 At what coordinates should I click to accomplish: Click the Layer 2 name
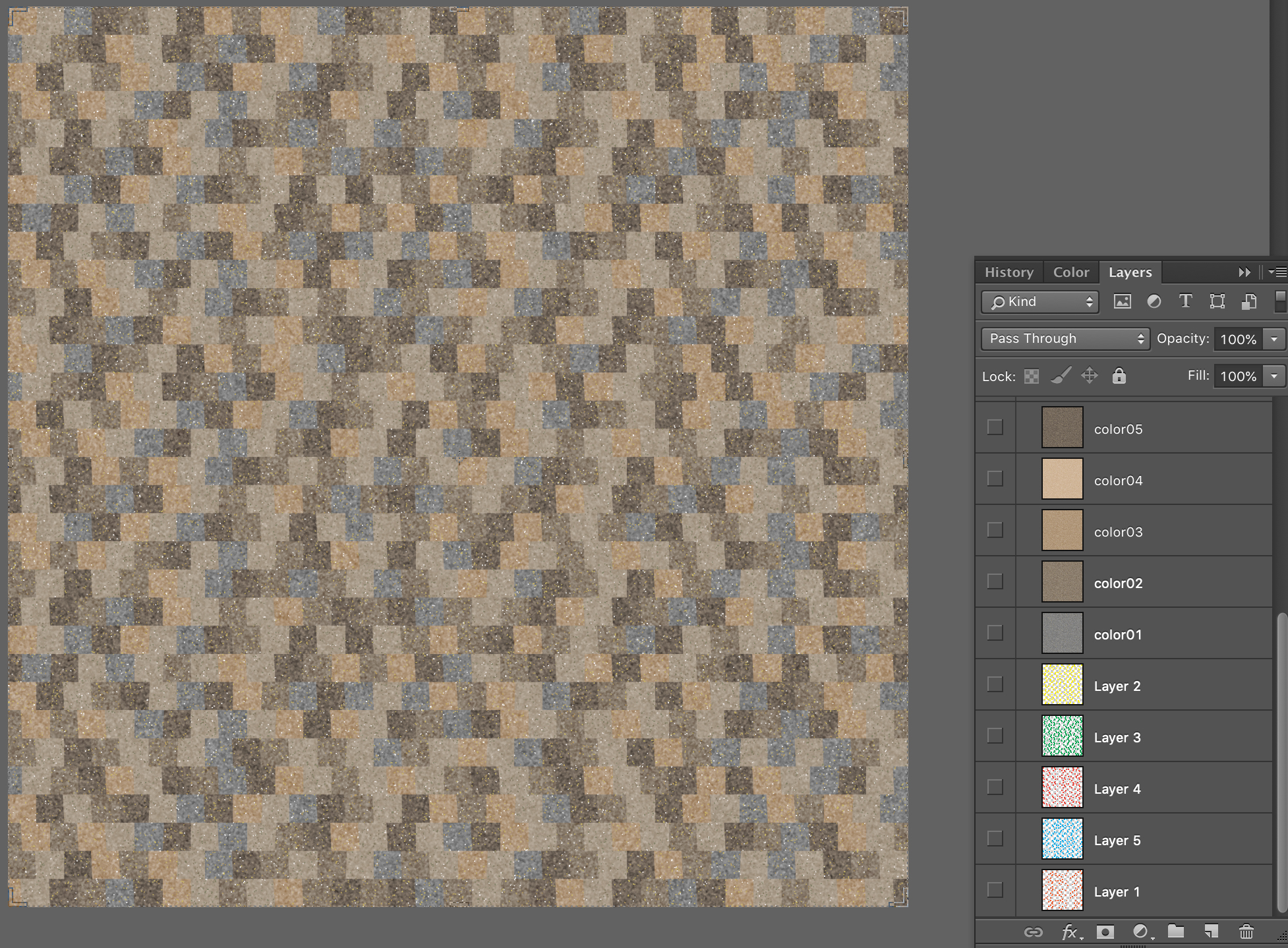(1117, 686)
